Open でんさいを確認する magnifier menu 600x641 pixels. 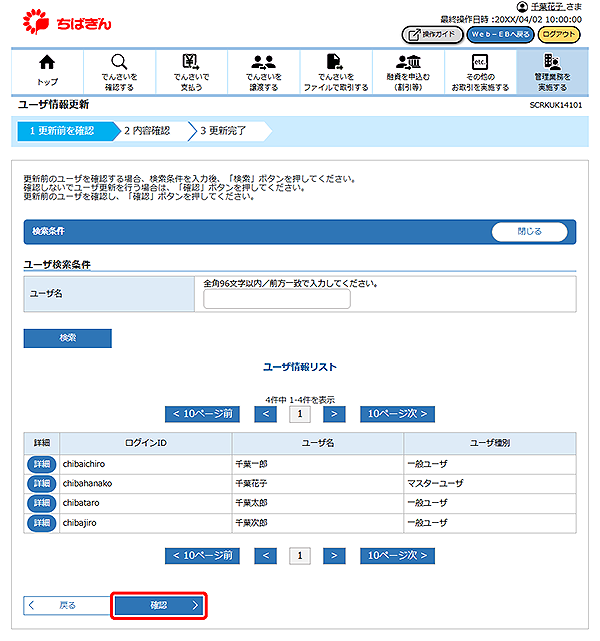(119, 71)
